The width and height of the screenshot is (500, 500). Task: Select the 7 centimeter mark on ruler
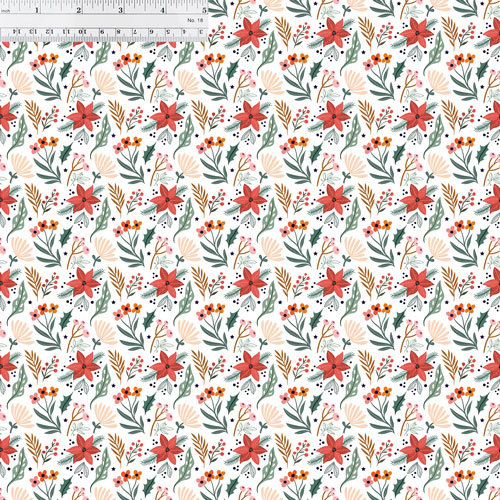135,32
